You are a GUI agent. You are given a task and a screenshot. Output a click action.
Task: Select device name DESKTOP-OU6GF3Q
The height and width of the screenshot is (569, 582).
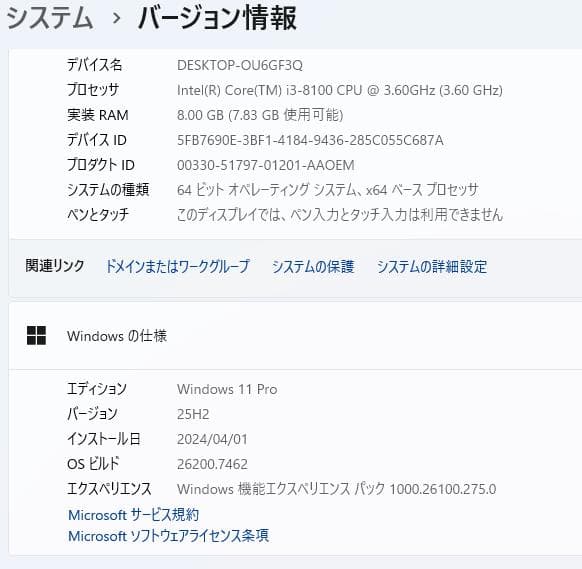click(240, 65)
